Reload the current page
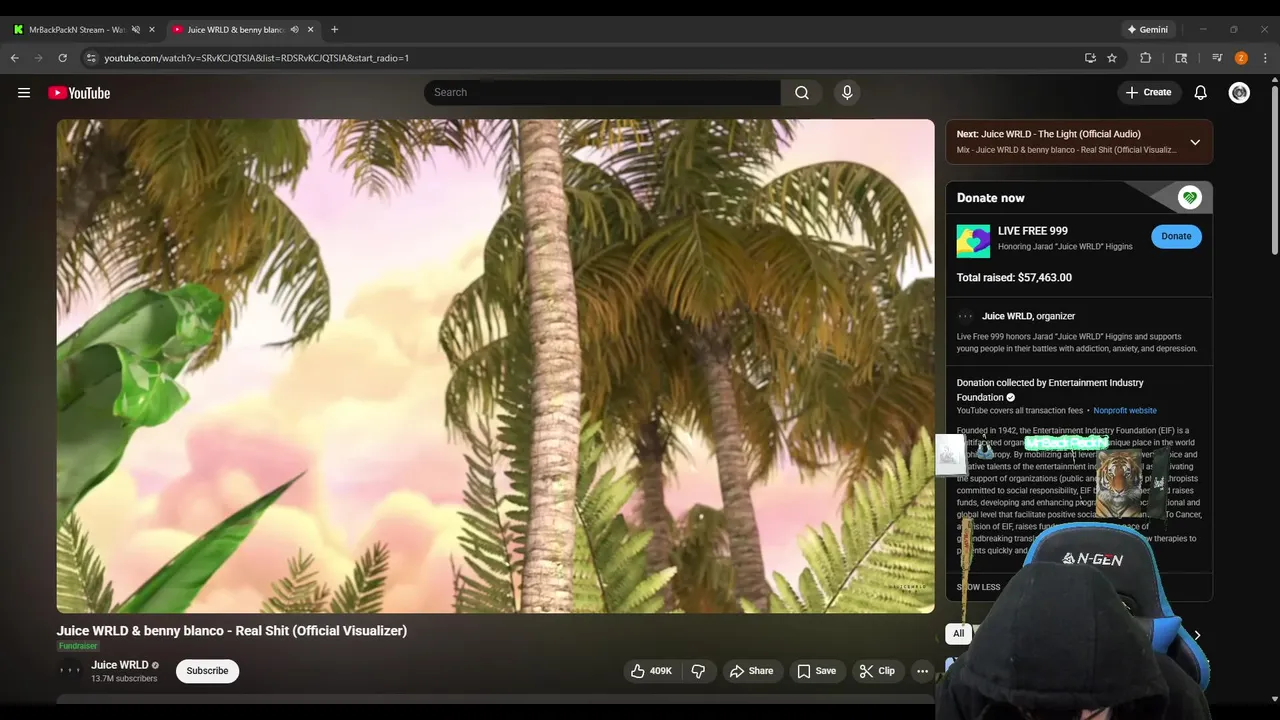The width and height of the screenshot is (1280, 720). click(x=62, y=58)
